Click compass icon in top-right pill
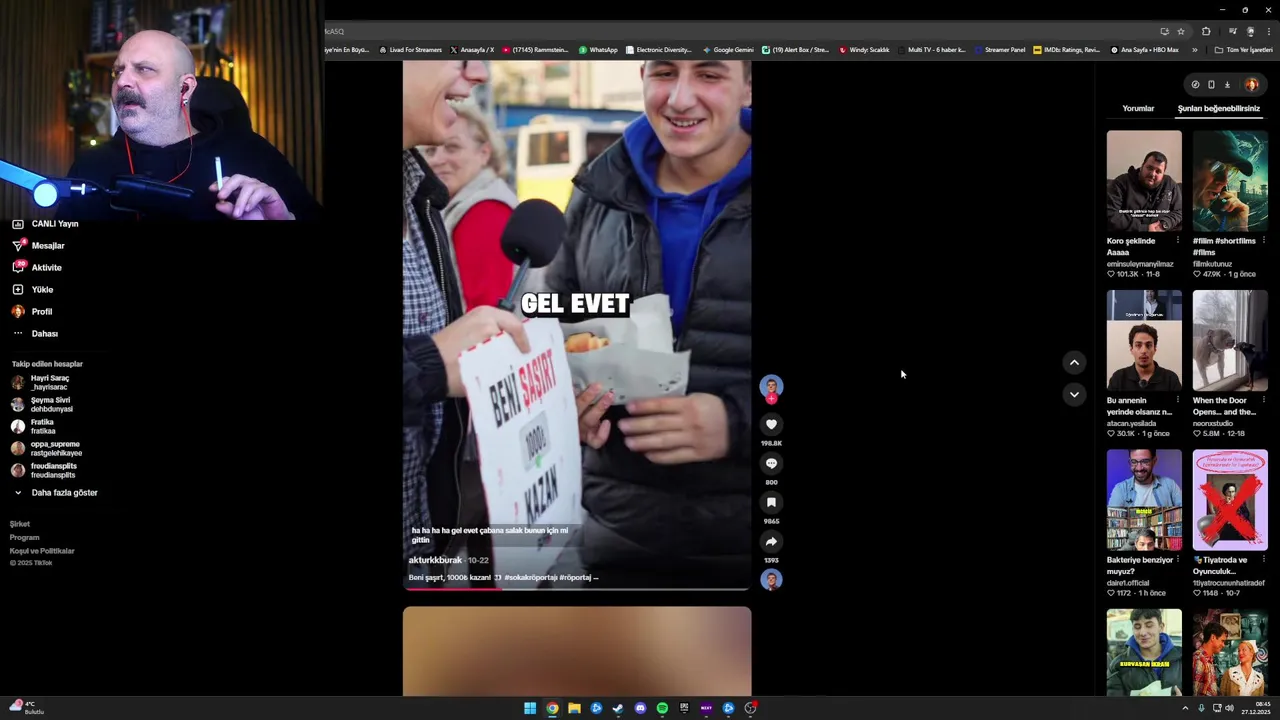The height and width of the screenshot is (720, 1280). coord(1195,85)
